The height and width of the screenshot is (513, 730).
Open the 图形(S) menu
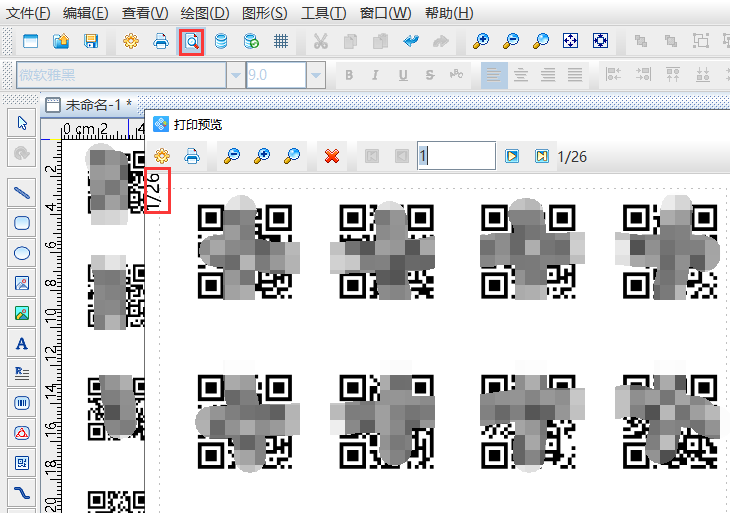click(x=264, y=13)
